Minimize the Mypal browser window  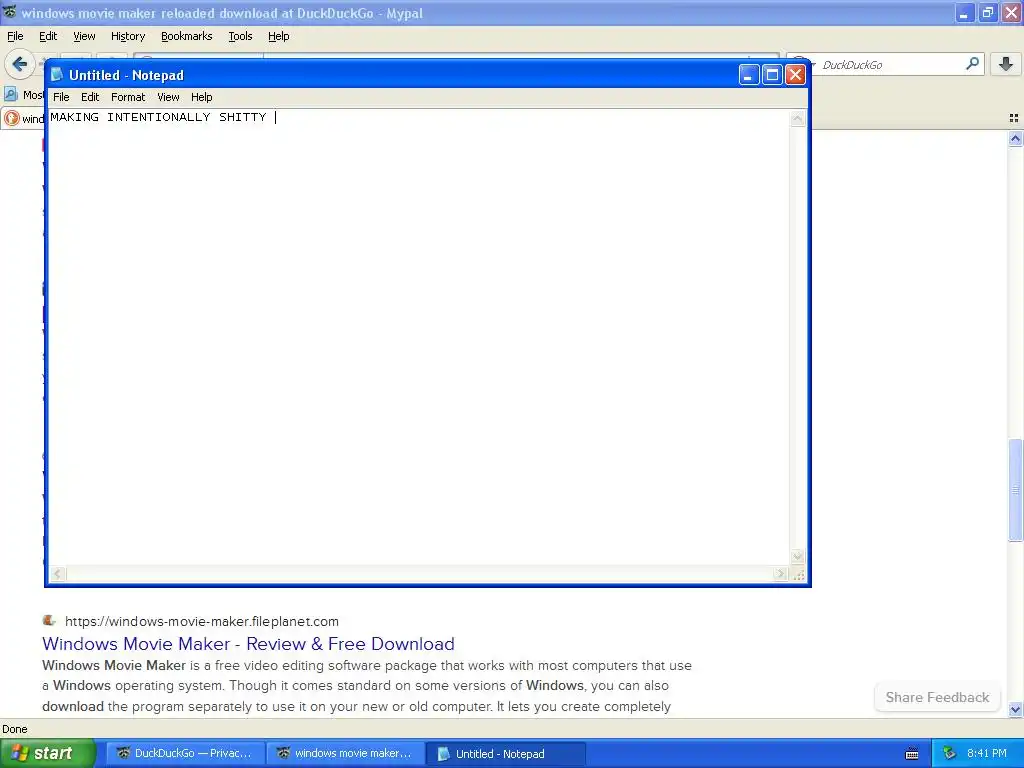[x=965, y=12]
